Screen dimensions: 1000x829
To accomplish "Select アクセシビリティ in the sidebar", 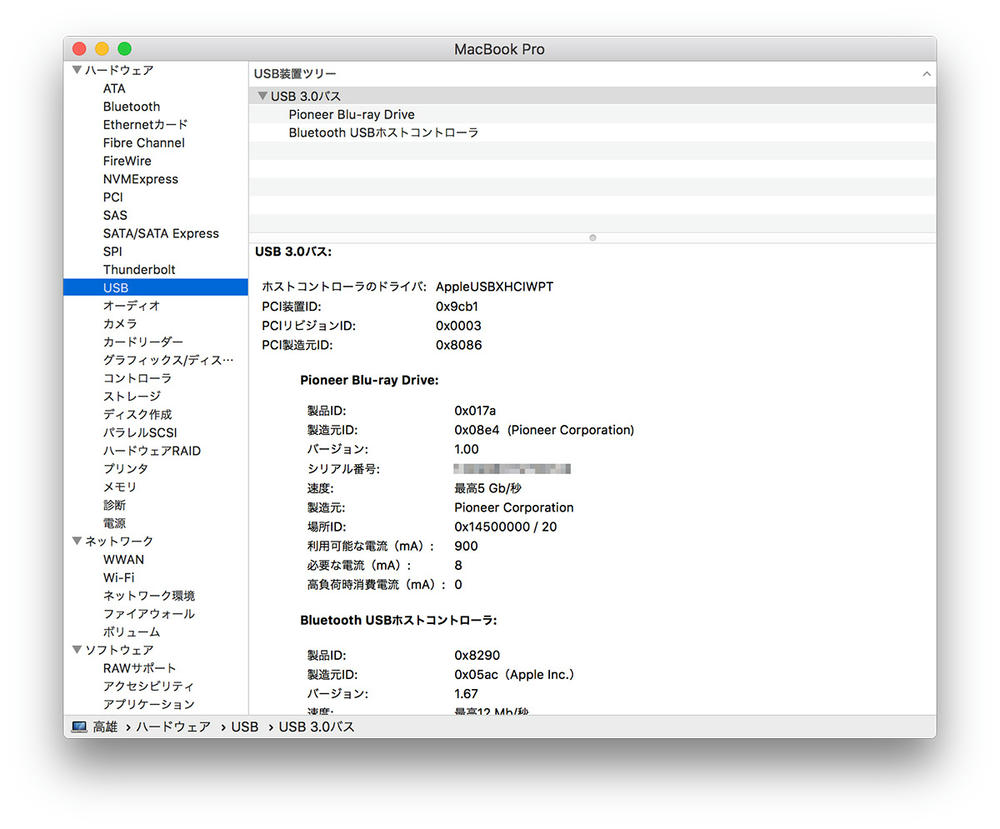I will click(x=149, y=686).
